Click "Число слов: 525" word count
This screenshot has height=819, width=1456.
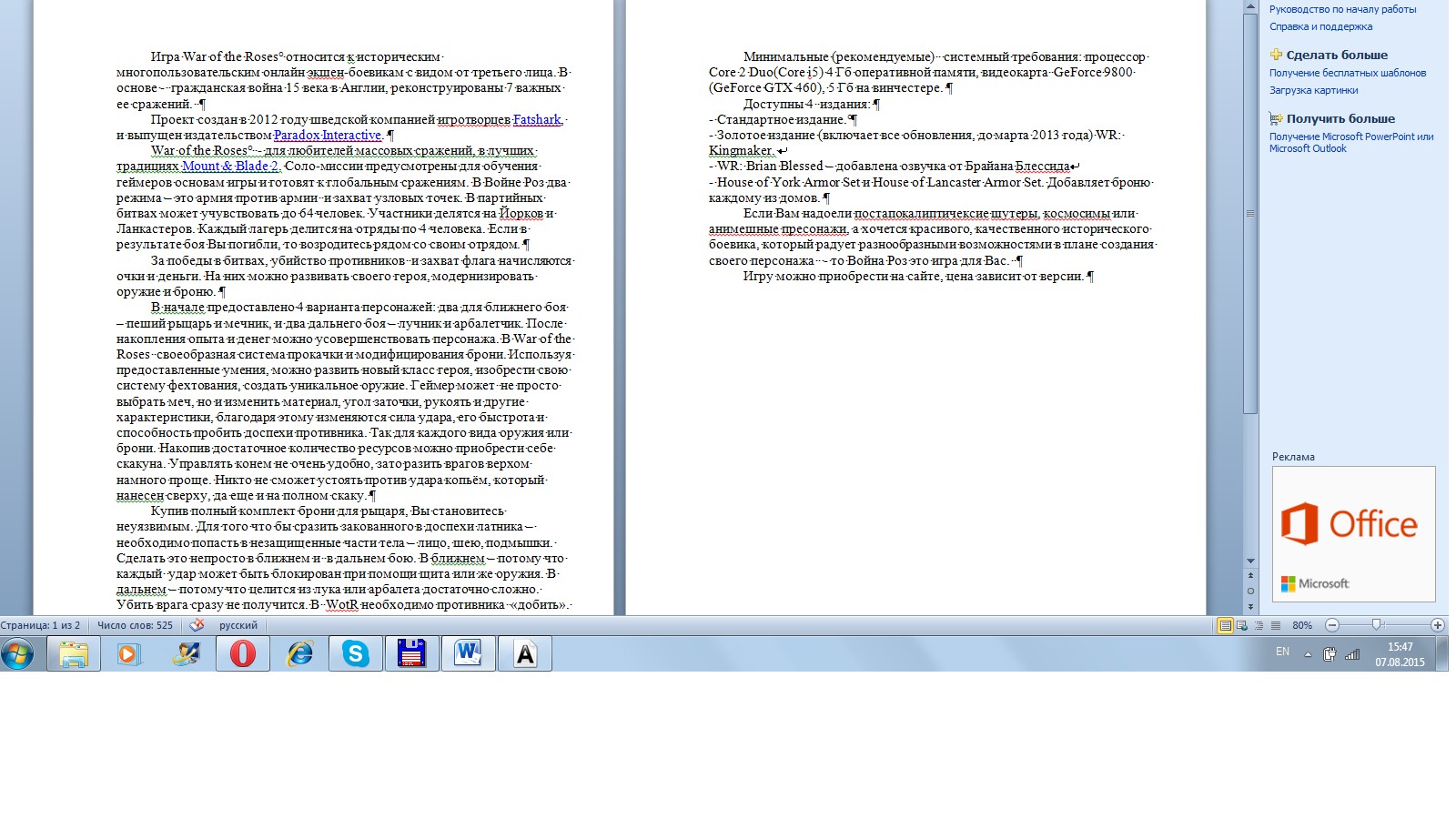[x=135, y=625]
